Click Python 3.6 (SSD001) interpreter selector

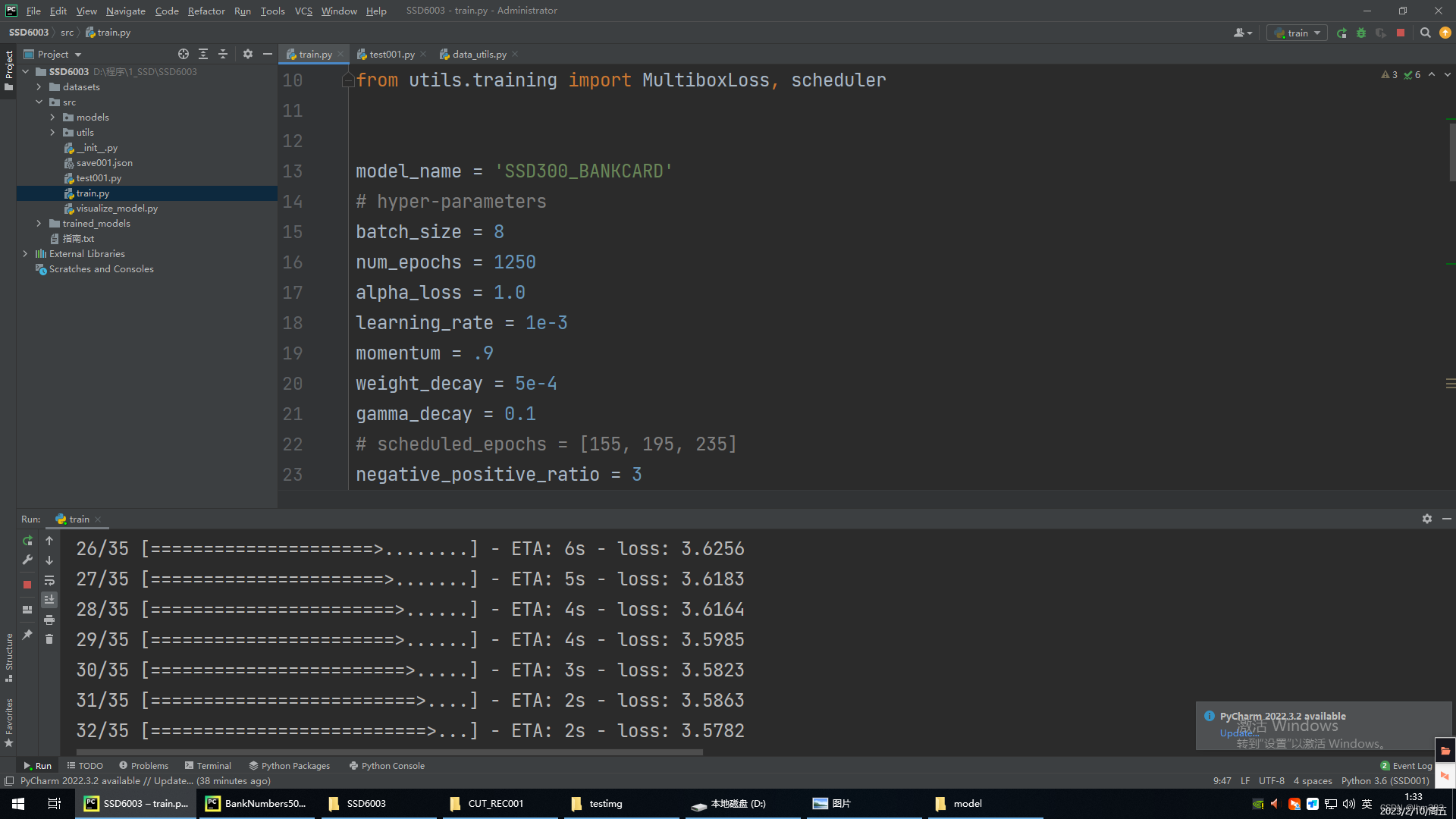1385,781
